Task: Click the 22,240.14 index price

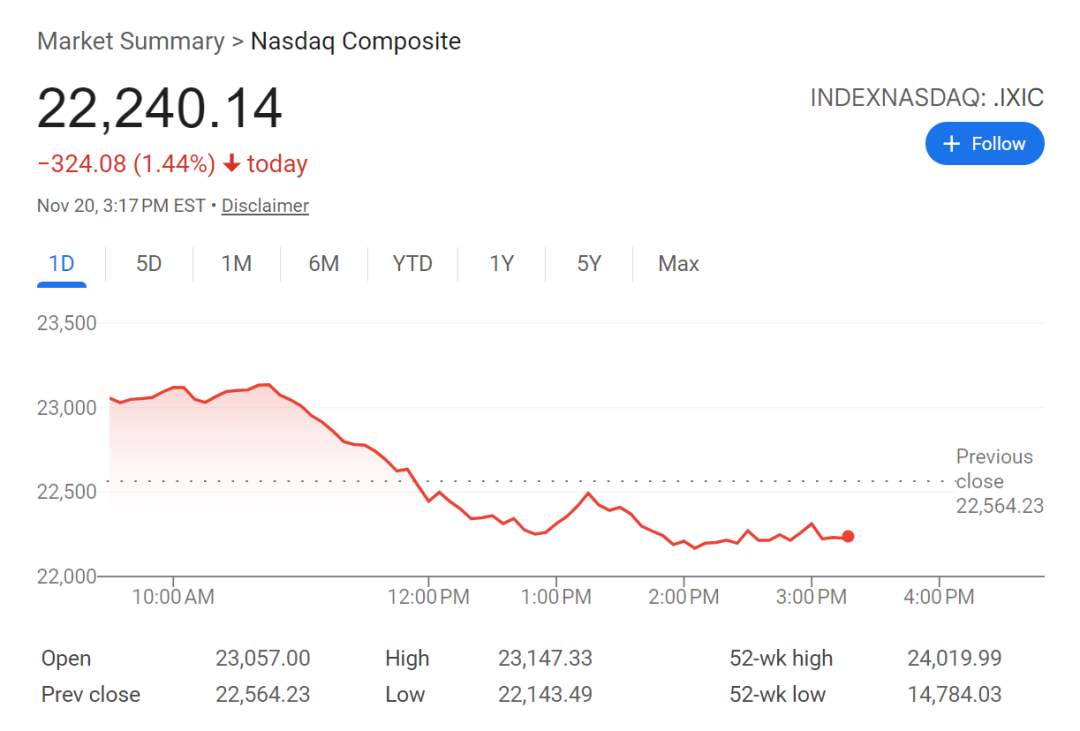Action: (160, 109)
